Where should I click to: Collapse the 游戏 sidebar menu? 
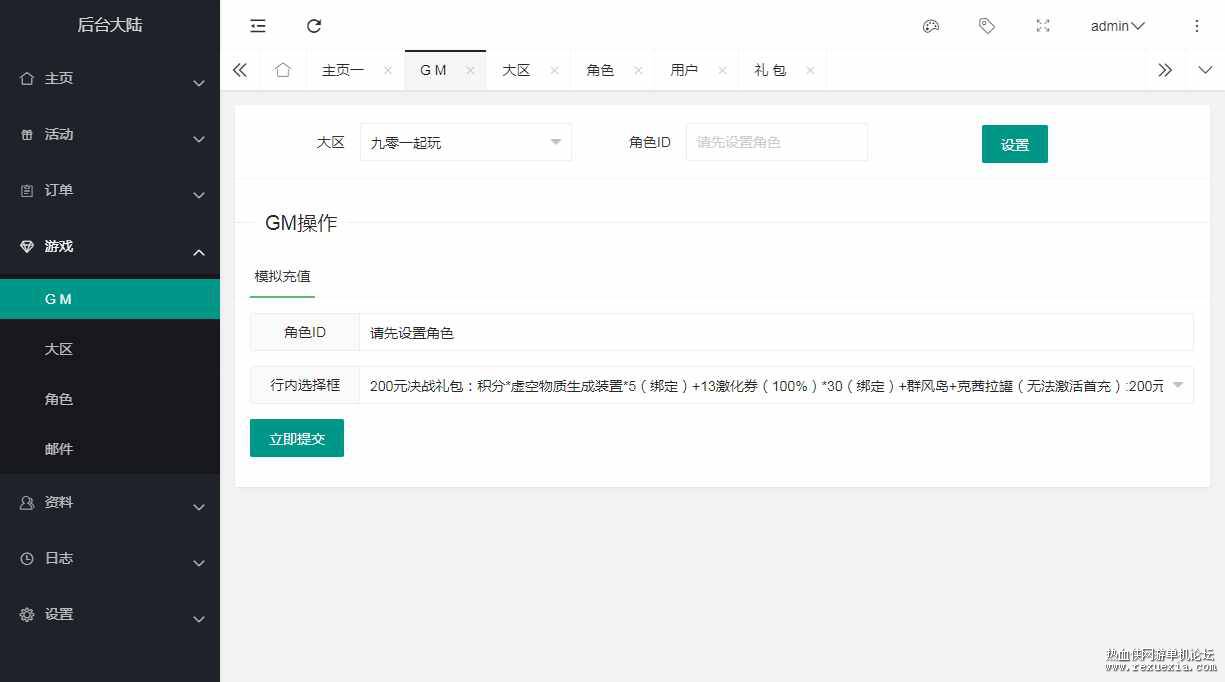[x=110, y=246]
